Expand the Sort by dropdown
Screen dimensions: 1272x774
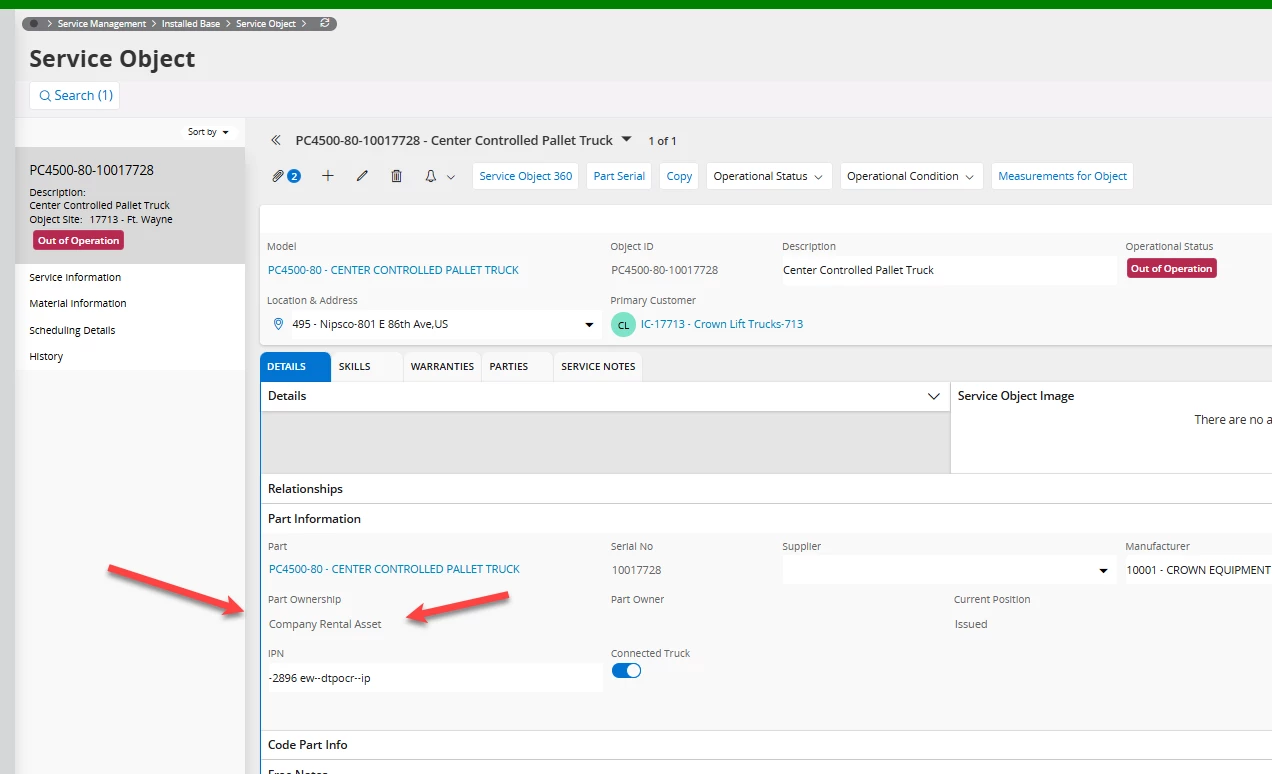tap(208, 132)
